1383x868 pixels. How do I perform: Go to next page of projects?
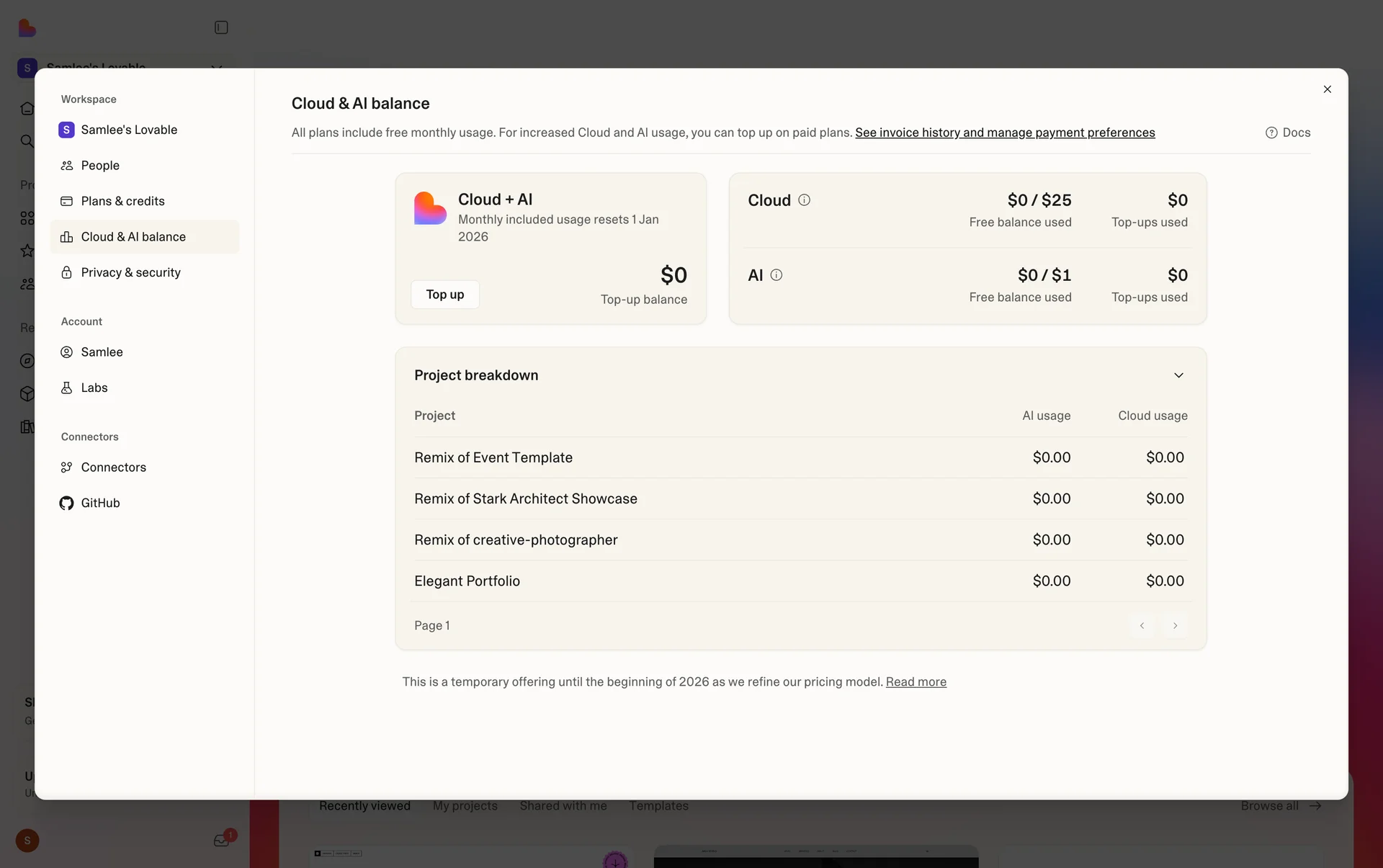[x=1175, y=625]
